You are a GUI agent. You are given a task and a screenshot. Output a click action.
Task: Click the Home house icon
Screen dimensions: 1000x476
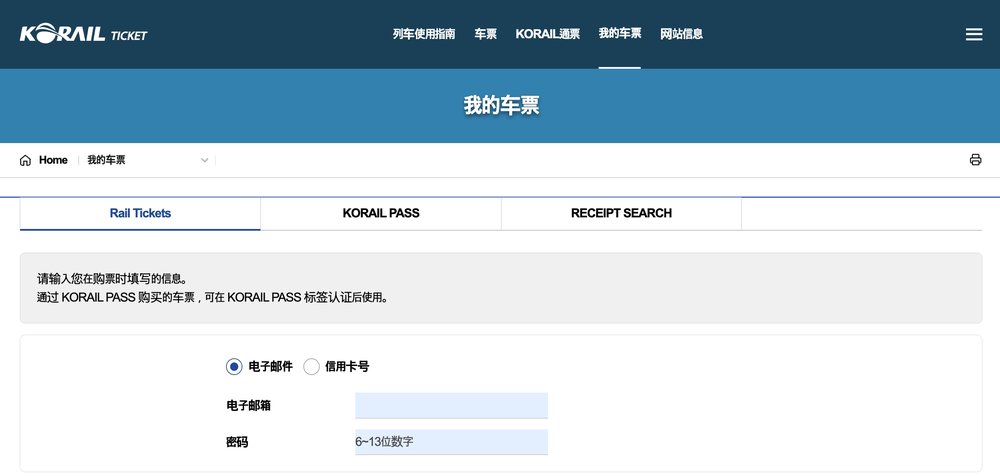point(26,160)
